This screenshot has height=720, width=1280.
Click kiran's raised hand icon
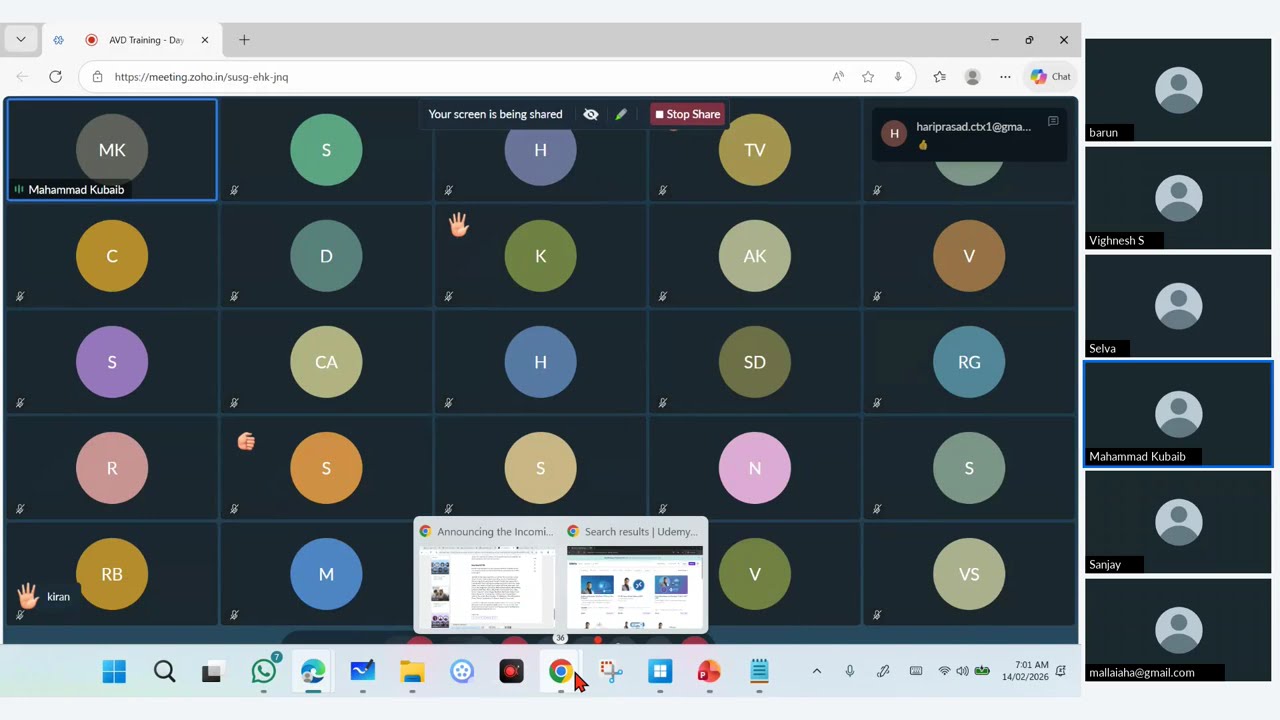(27, 596)
